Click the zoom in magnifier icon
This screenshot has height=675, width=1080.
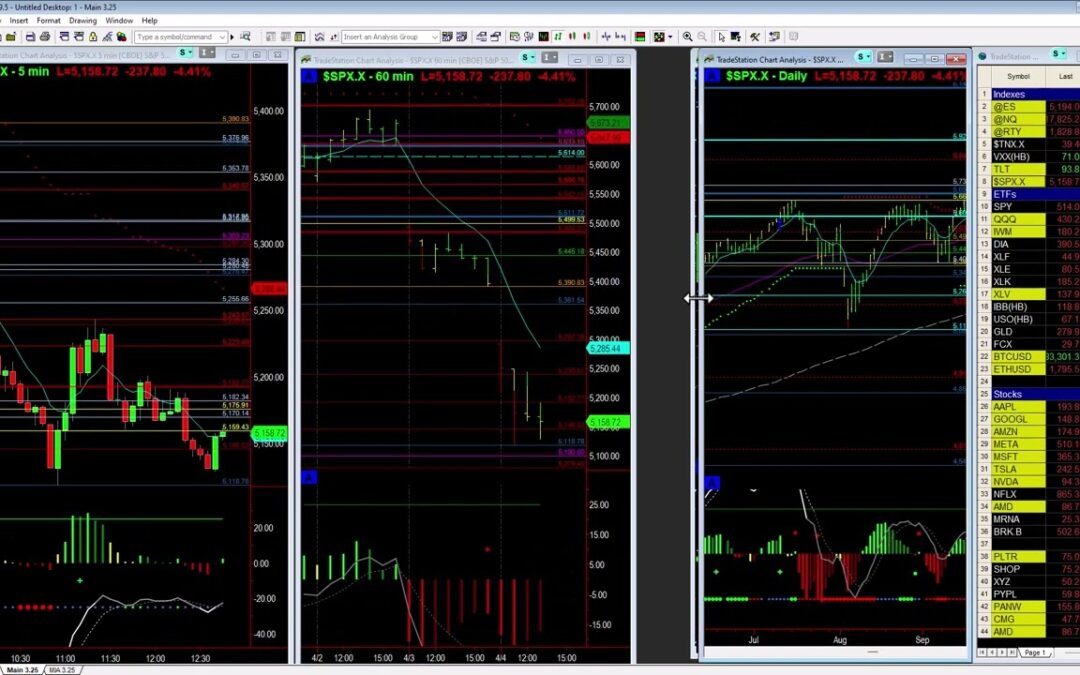[x=688, y=37]
